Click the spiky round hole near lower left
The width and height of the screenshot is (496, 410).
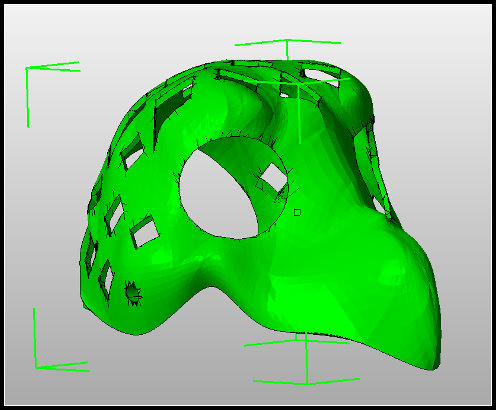(133, 293)
